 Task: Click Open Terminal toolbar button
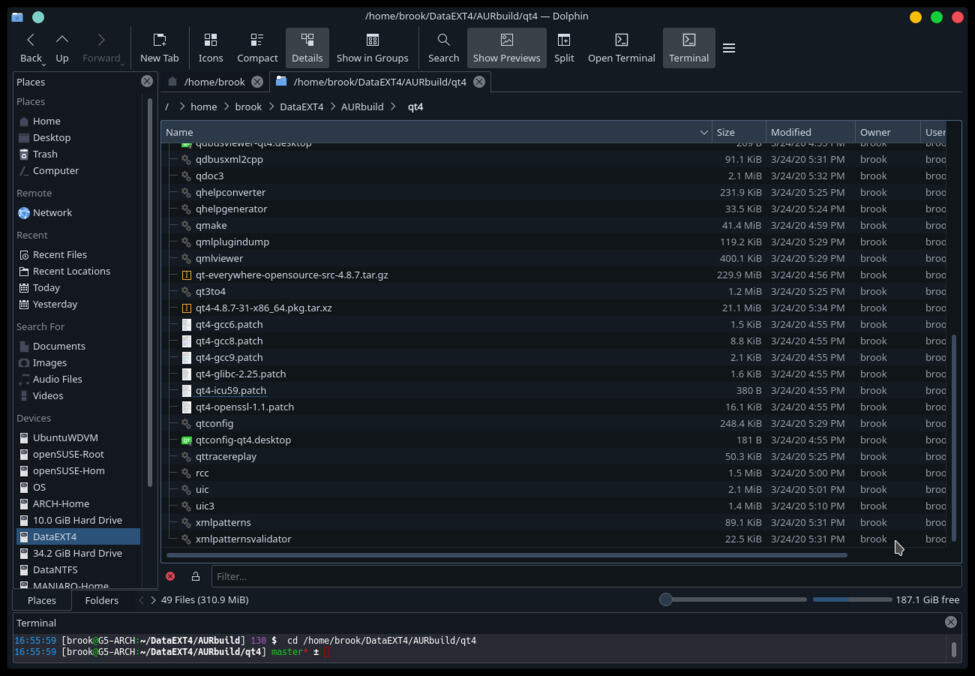[621, 48]
